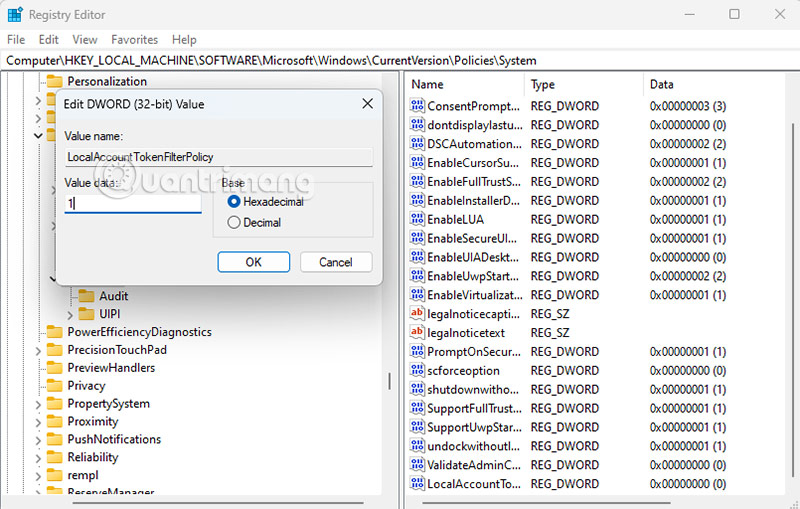Click inside the Value data field
This screenshot has height=509, width=800.
[x=133, y=203]
